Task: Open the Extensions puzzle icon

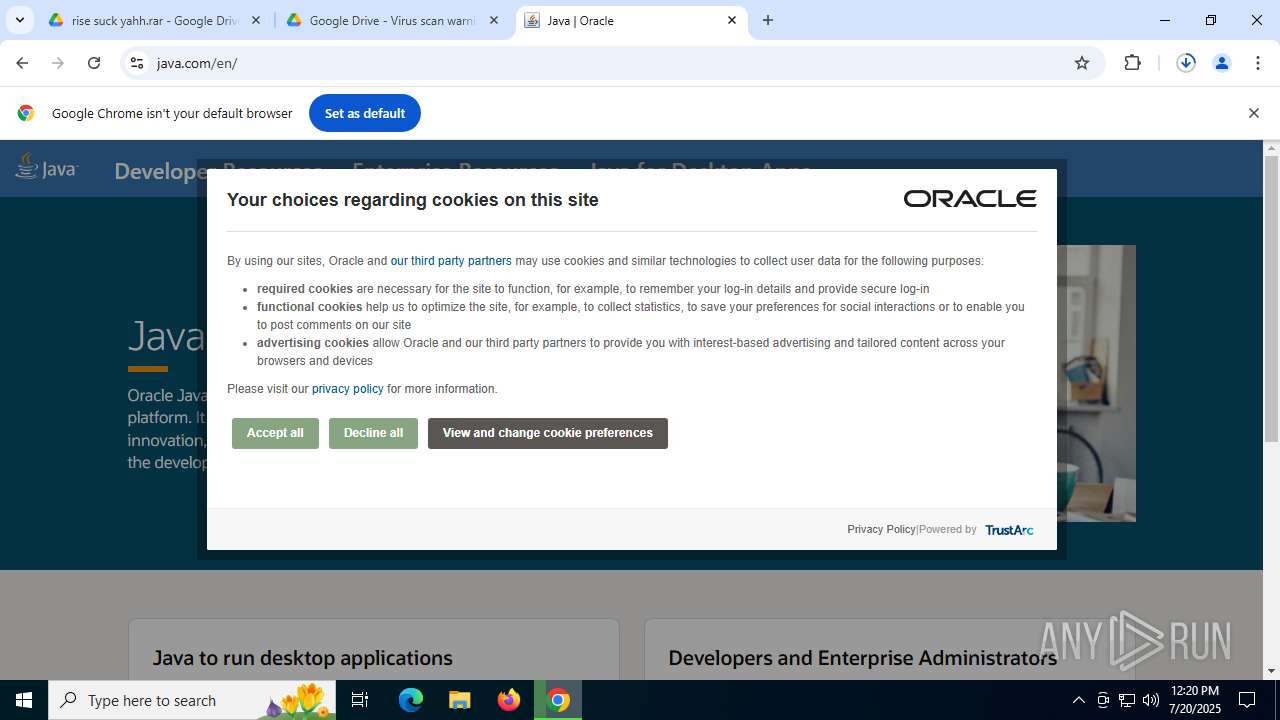Action: coord(1132,63)
